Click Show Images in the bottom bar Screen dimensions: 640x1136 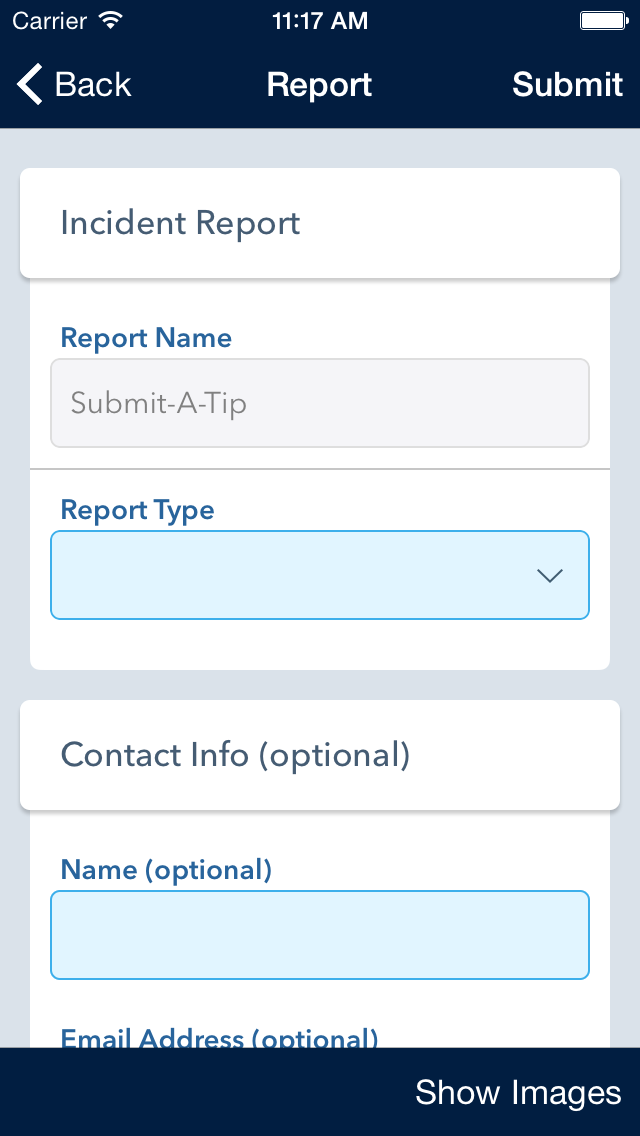pyautogui.click(x=518, y=1092)
